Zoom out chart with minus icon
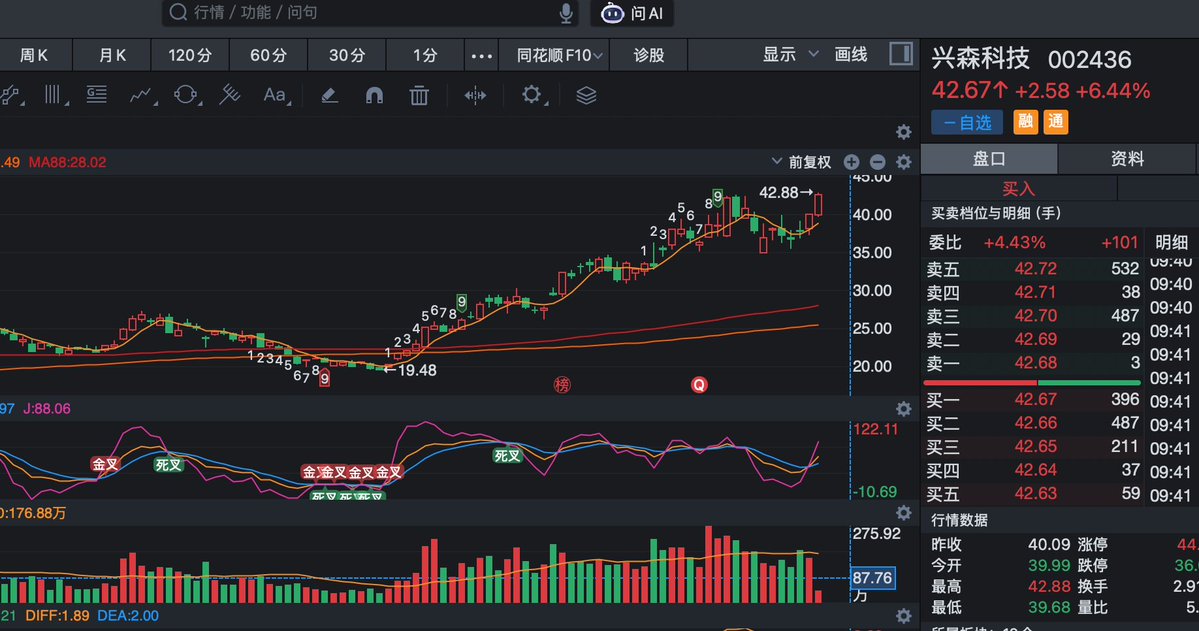The width and height of the screenshot is (1199, 631). pyautogui.click(x=877, y=162)
